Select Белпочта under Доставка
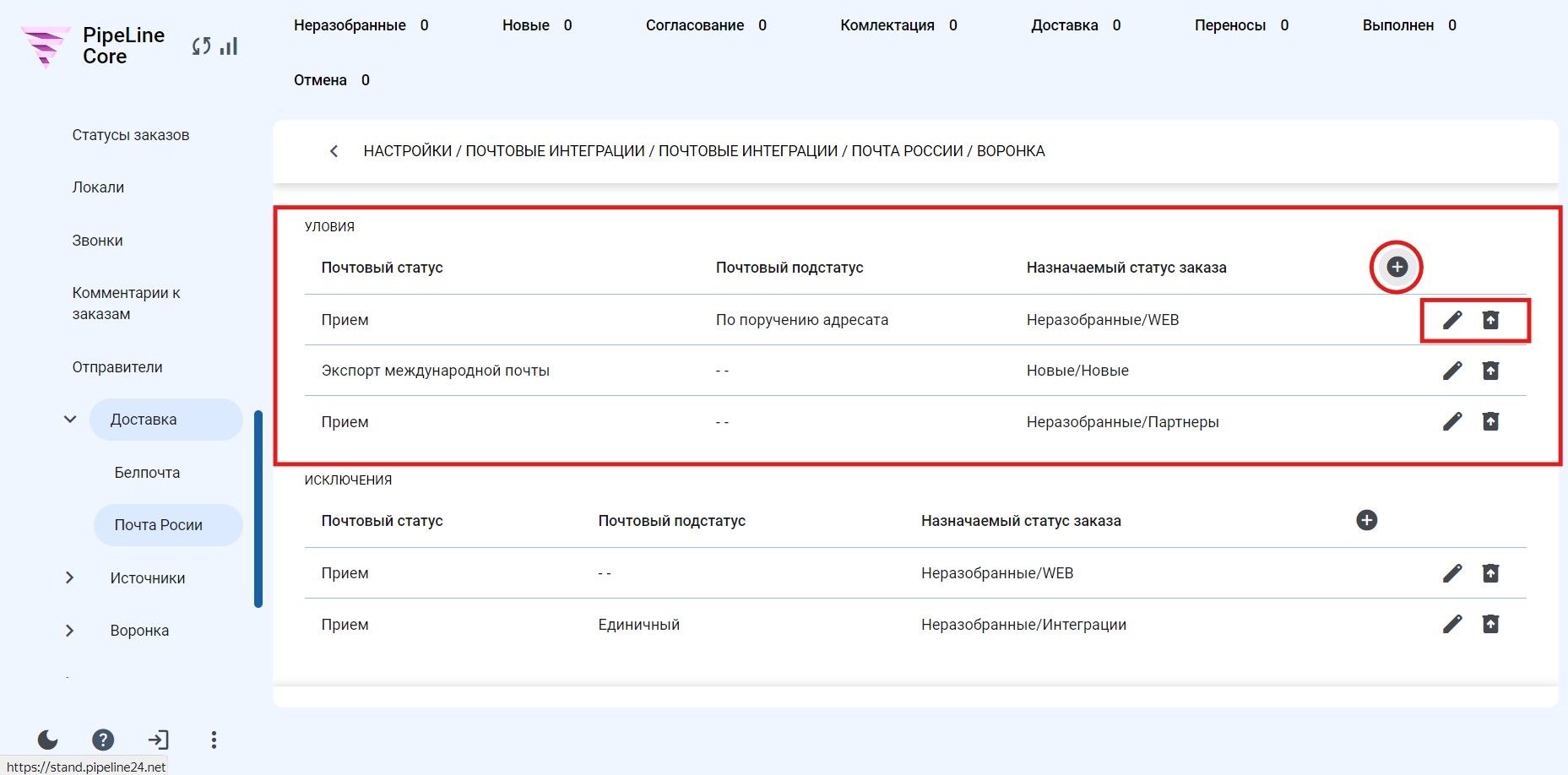 pyautogui.click(x=147, y=473)
